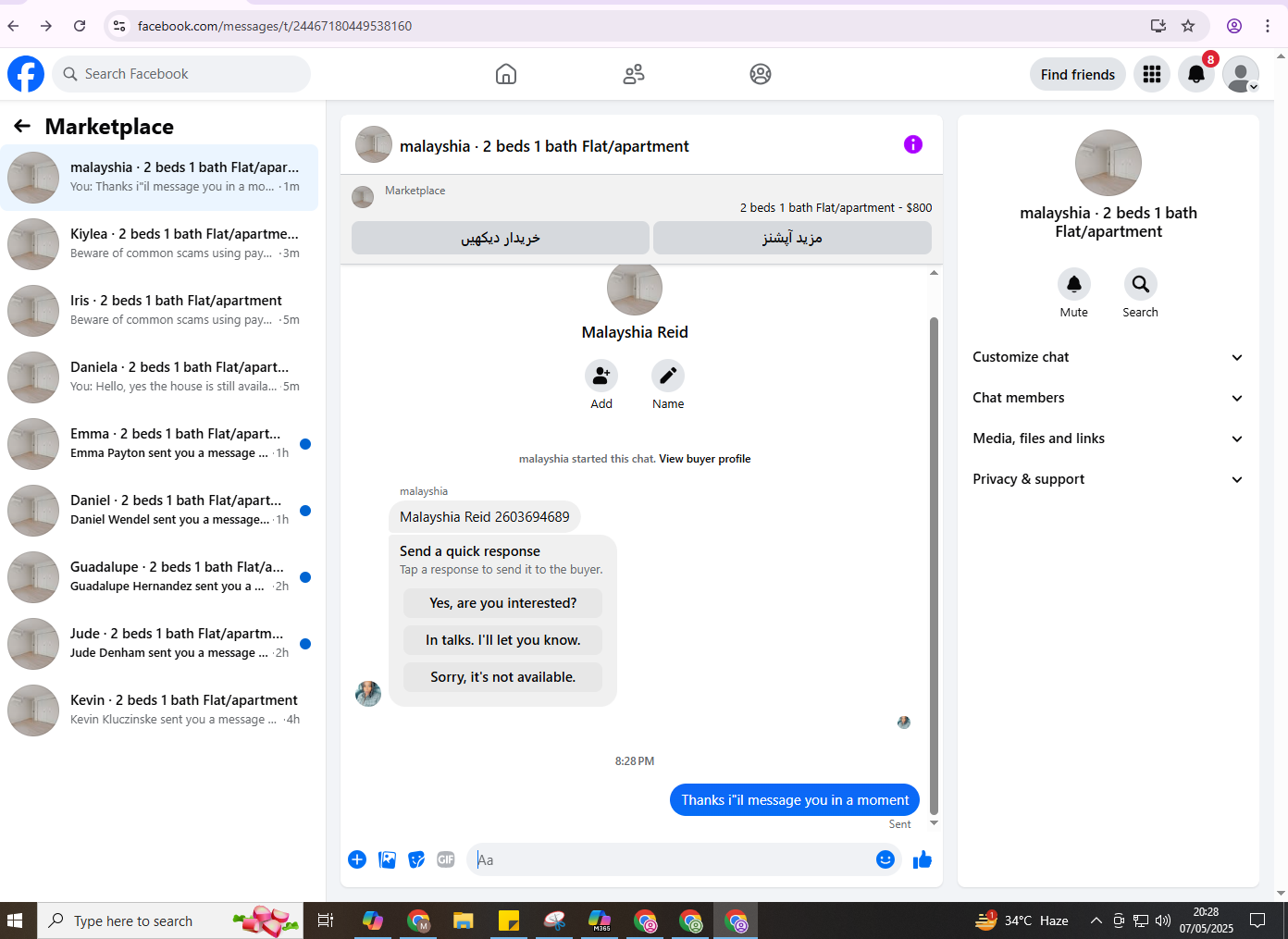Bookmark this page with star icon
This screenshot has width=1288, height=939.
[1188, 26]
